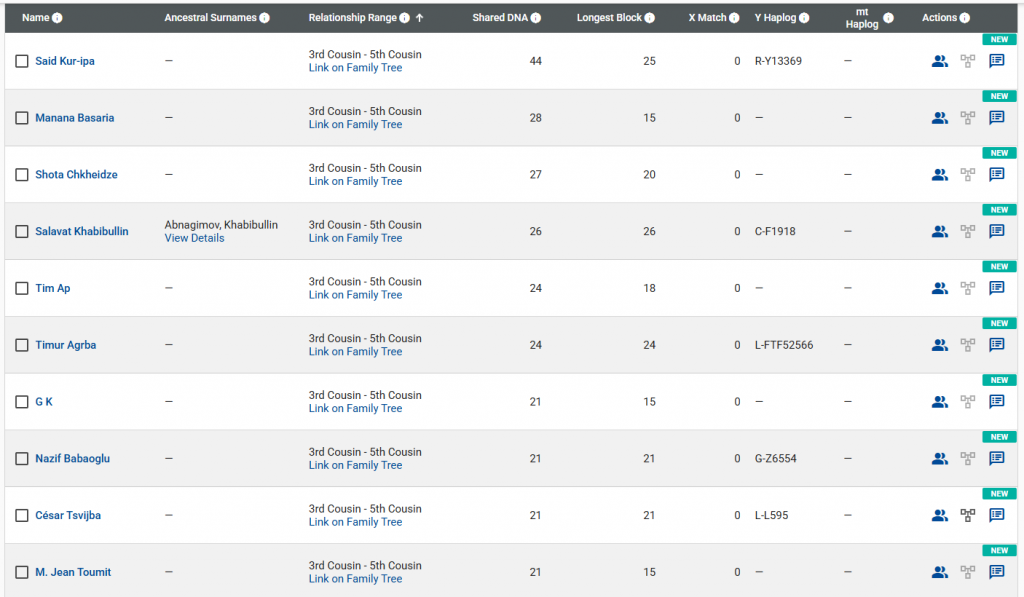Click the info icon beside Shared DNA
Image resolution: width=1024 pixels, height=597 pixels.
[x=536, y=18]
